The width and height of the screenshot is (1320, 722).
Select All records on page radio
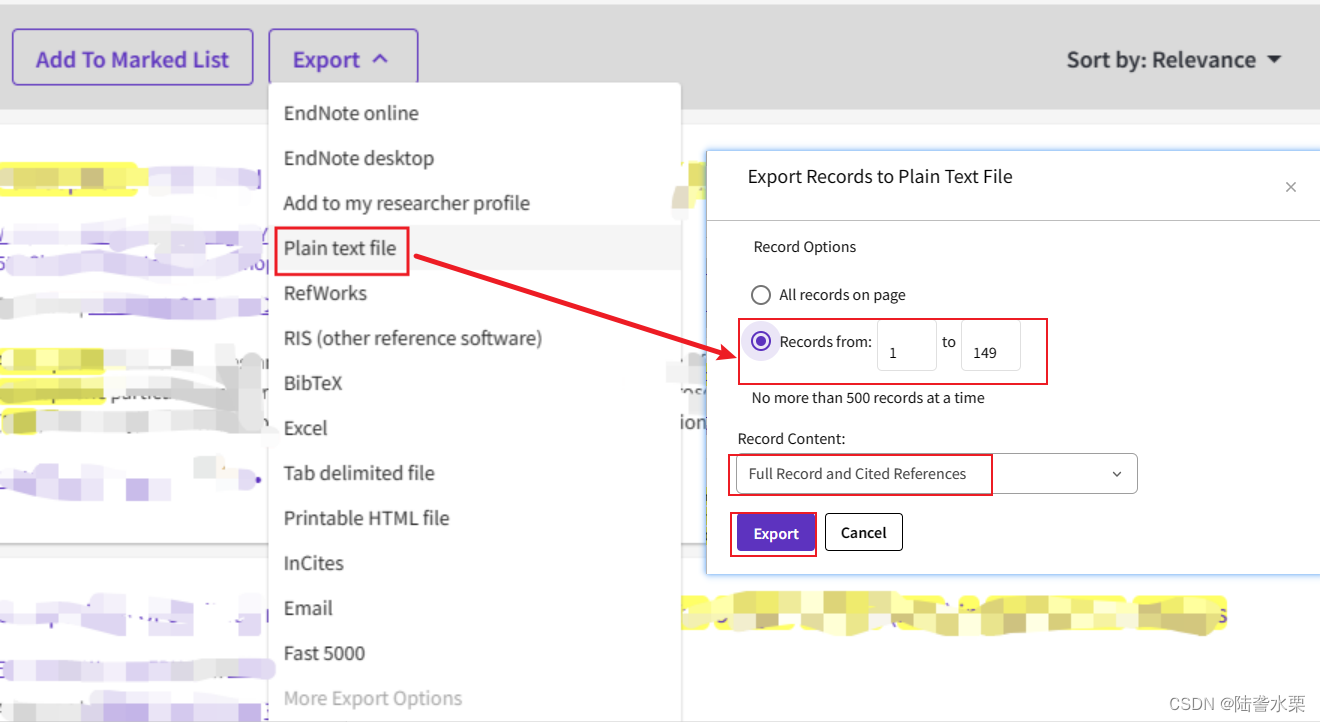pos(761,295)
